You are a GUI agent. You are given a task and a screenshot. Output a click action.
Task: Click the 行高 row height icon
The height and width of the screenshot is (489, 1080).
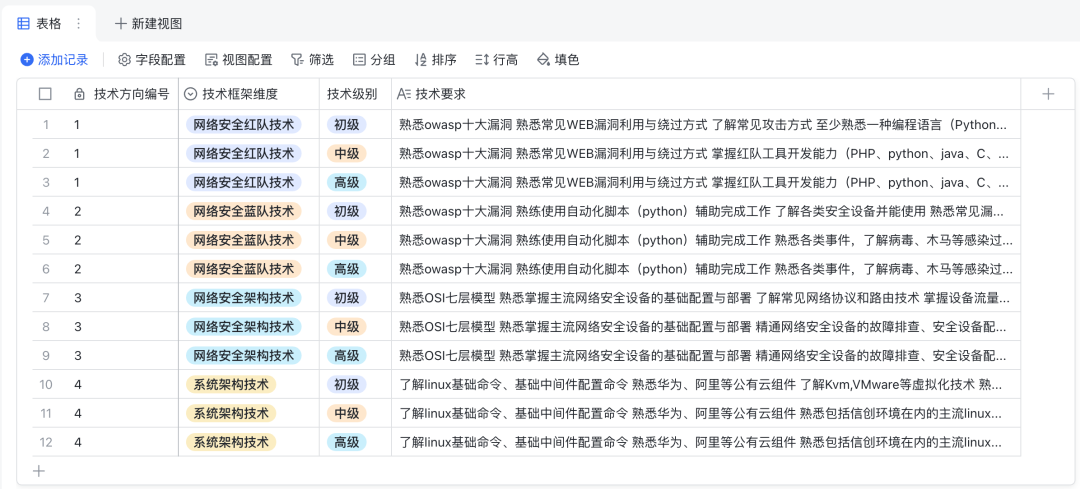[482, 60]
